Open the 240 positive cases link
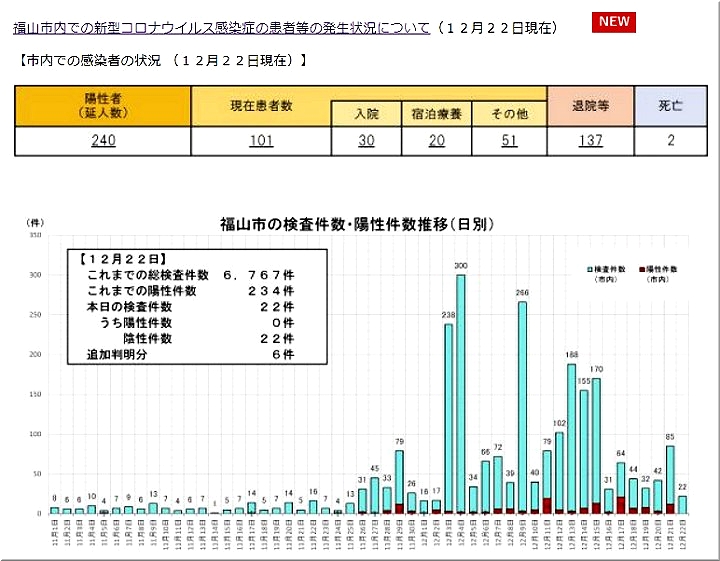This screenshot has width=720, height=561. click(x=103, y=141)
